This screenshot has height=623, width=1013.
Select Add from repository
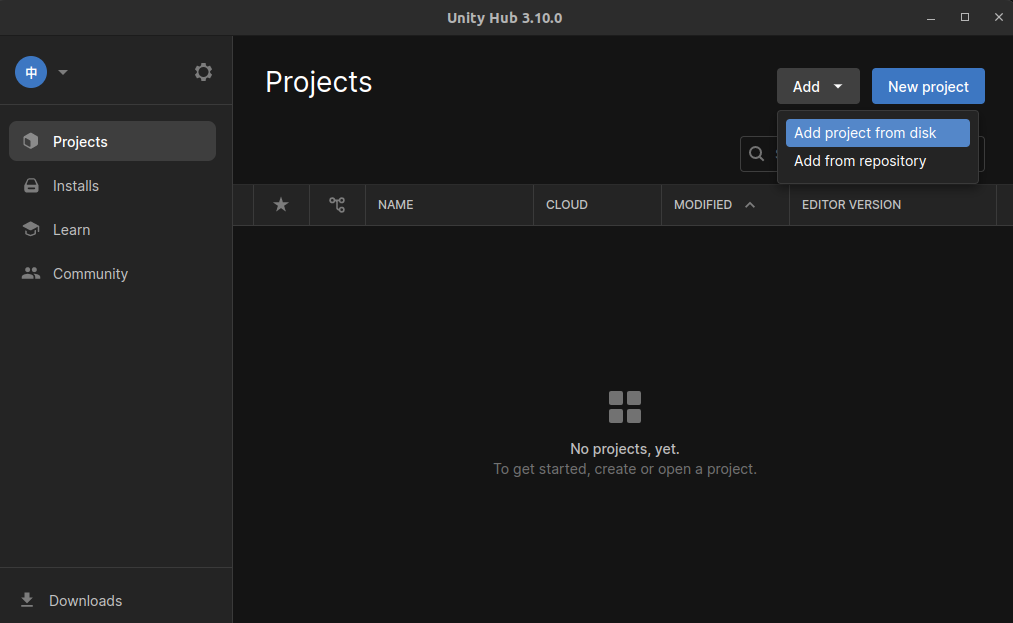tap(860, 160)
